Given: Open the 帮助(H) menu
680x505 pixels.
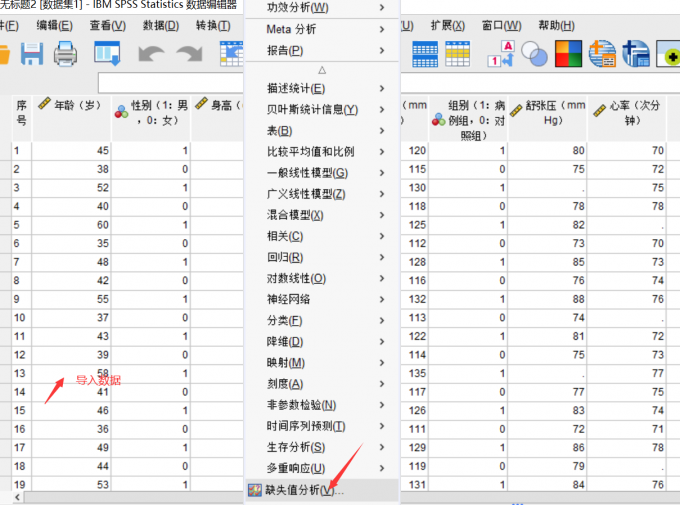Looking at the screenshot, I should 556,26.
